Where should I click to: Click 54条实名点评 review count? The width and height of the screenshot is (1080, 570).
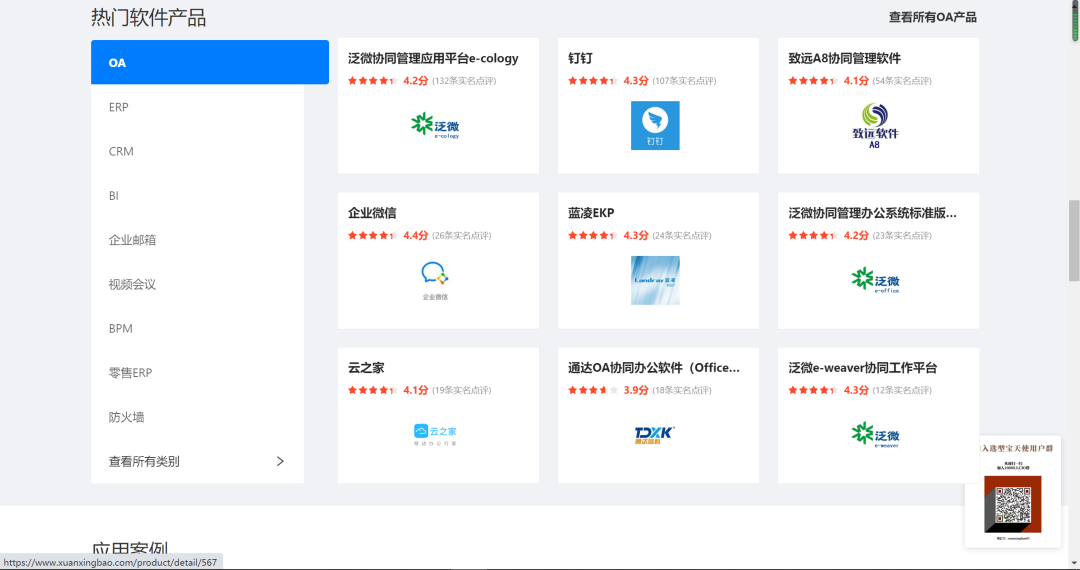902,81
